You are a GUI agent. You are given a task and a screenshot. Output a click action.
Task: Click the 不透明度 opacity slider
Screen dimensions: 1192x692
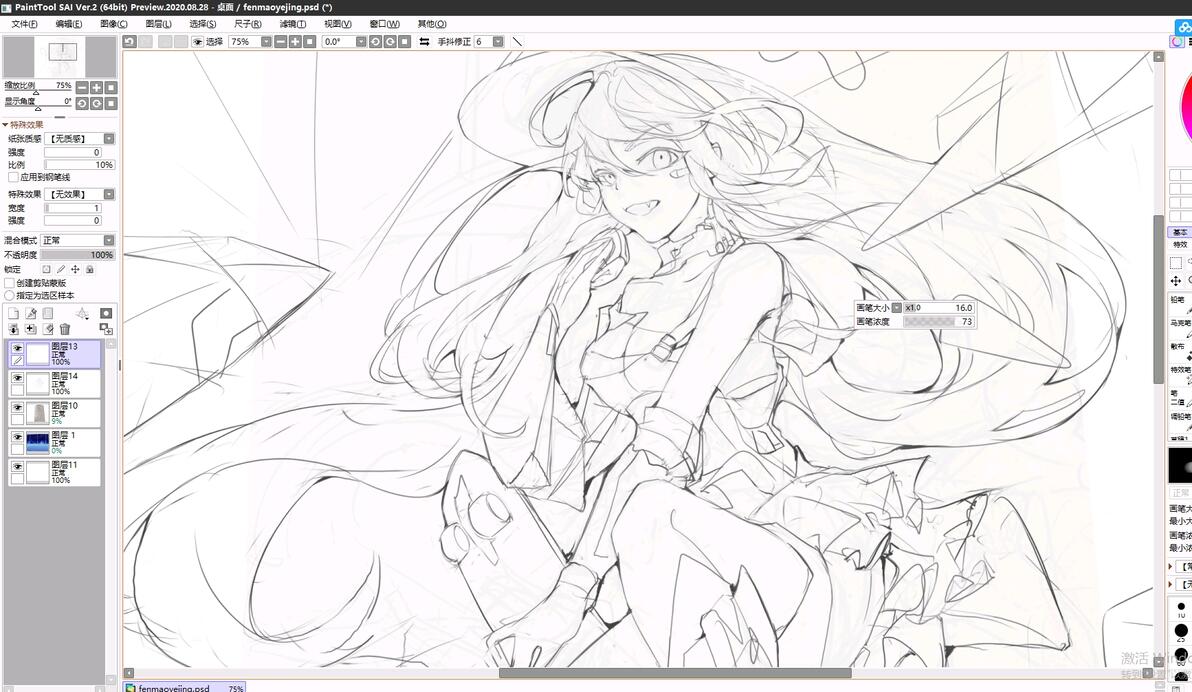(x=78, y=255)
